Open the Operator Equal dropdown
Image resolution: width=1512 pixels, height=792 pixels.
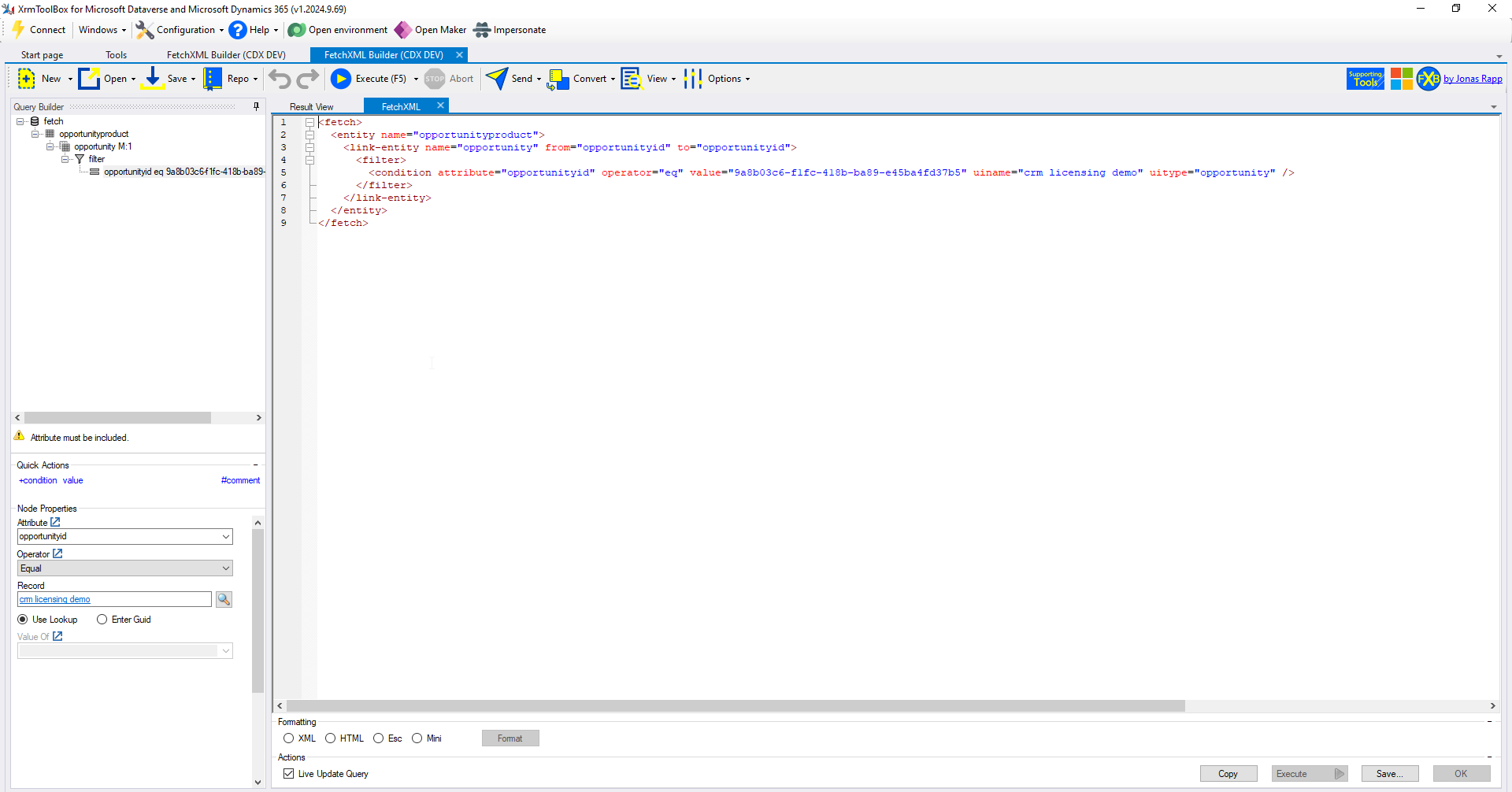226,568
